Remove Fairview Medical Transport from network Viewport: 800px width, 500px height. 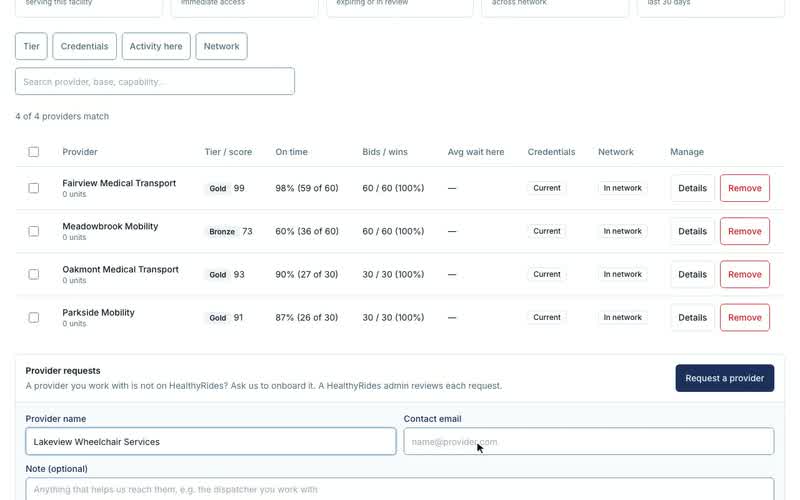pyautogui.click(x=744, y=188)
